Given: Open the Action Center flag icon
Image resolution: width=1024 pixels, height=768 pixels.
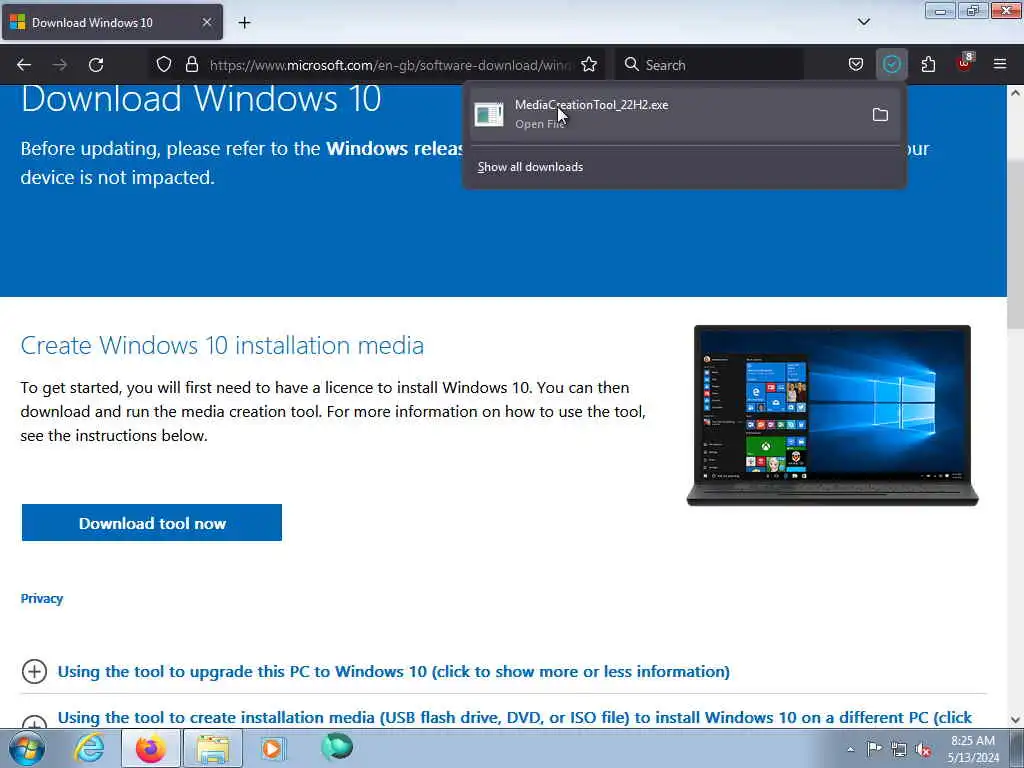Looking at the screenshot, I should click(874, 749).
